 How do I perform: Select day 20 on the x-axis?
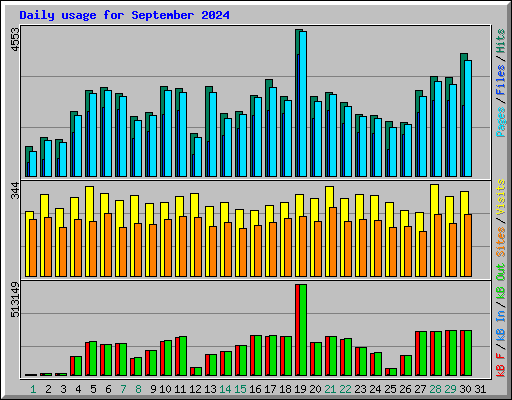coord(315,389)
